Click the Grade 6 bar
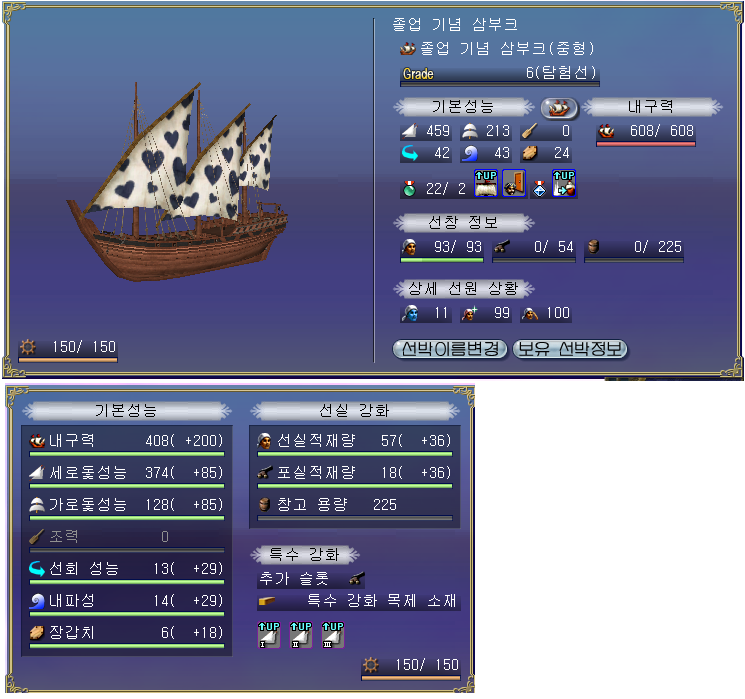 point(499,75)
